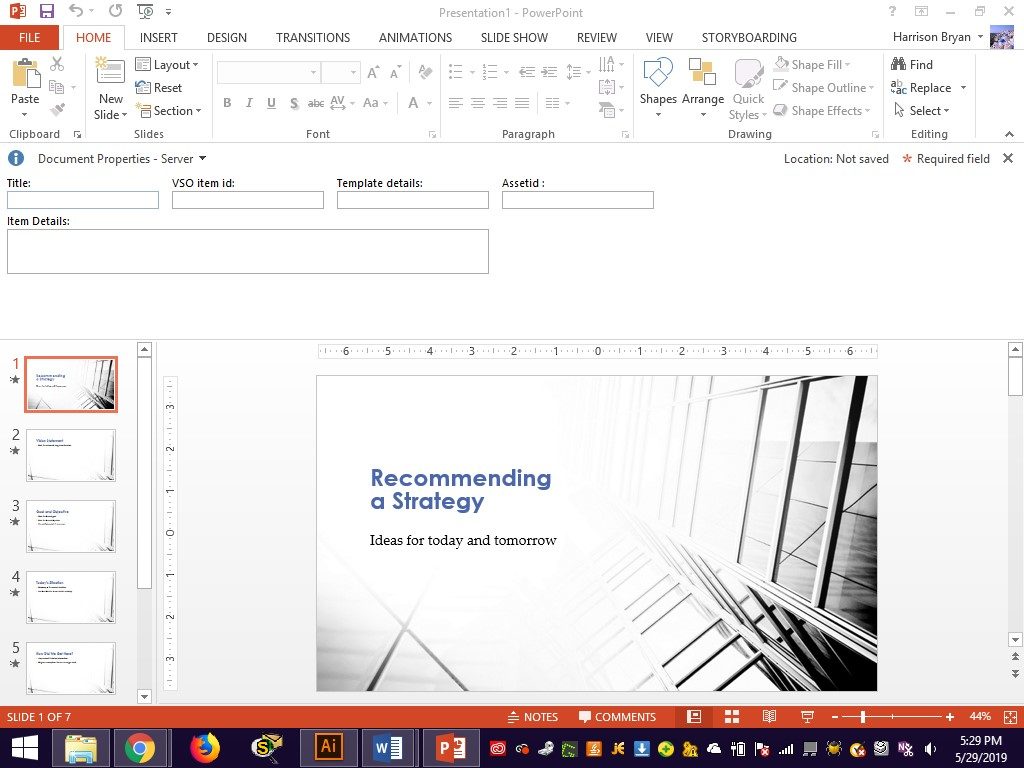Click the New Slide icon
Viewport: 1024px width, 768px height.
click(x=110, y=73)
